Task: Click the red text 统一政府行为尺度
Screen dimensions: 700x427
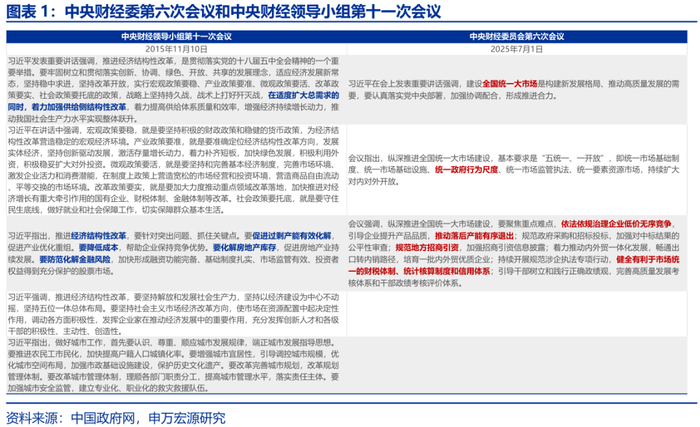Action: pyautogui.click(x=466, y=170)
